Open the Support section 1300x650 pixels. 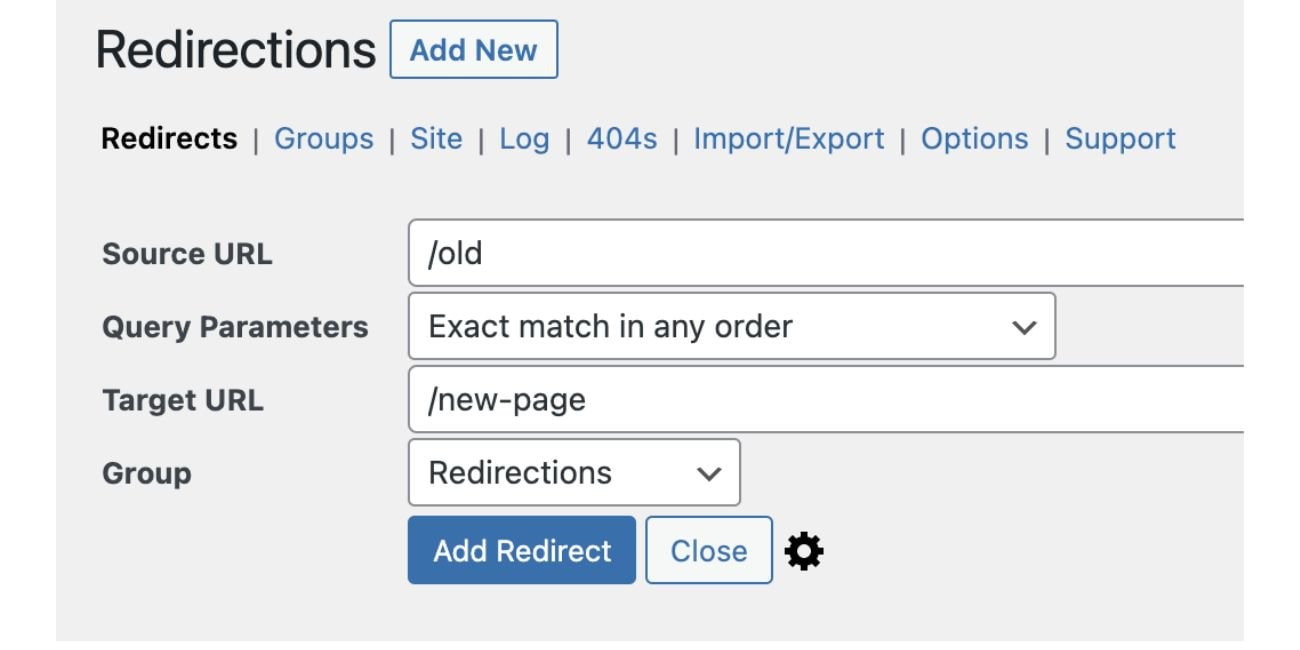pyautogui.click(x=1120, y=139)
